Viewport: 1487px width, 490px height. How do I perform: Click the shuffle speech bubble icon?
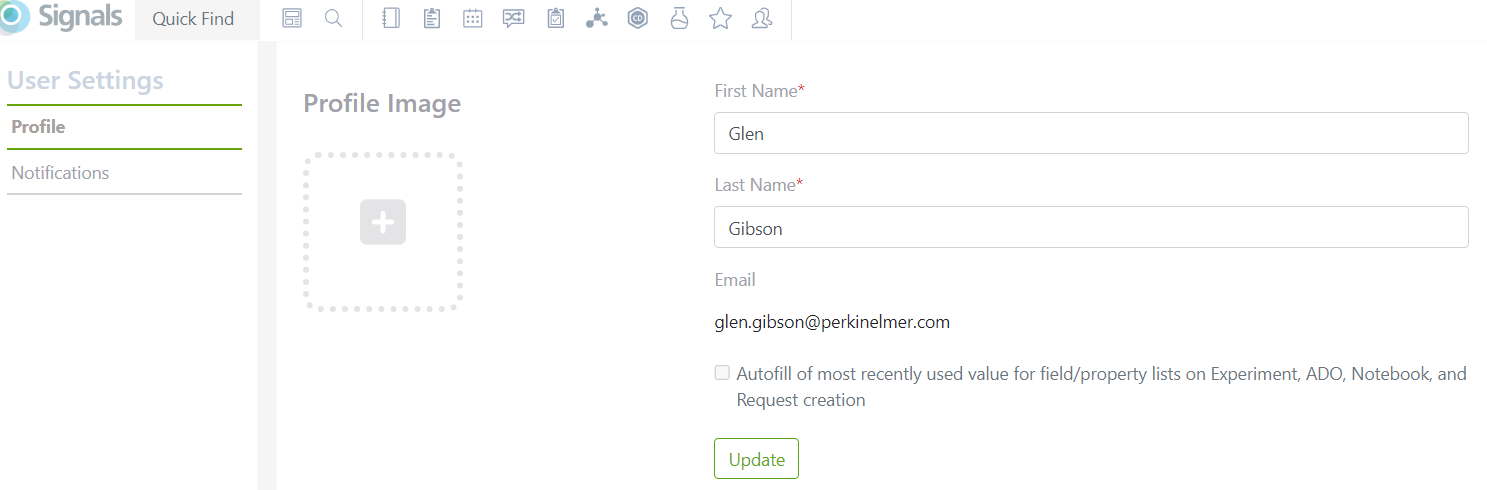pos(514,19)
